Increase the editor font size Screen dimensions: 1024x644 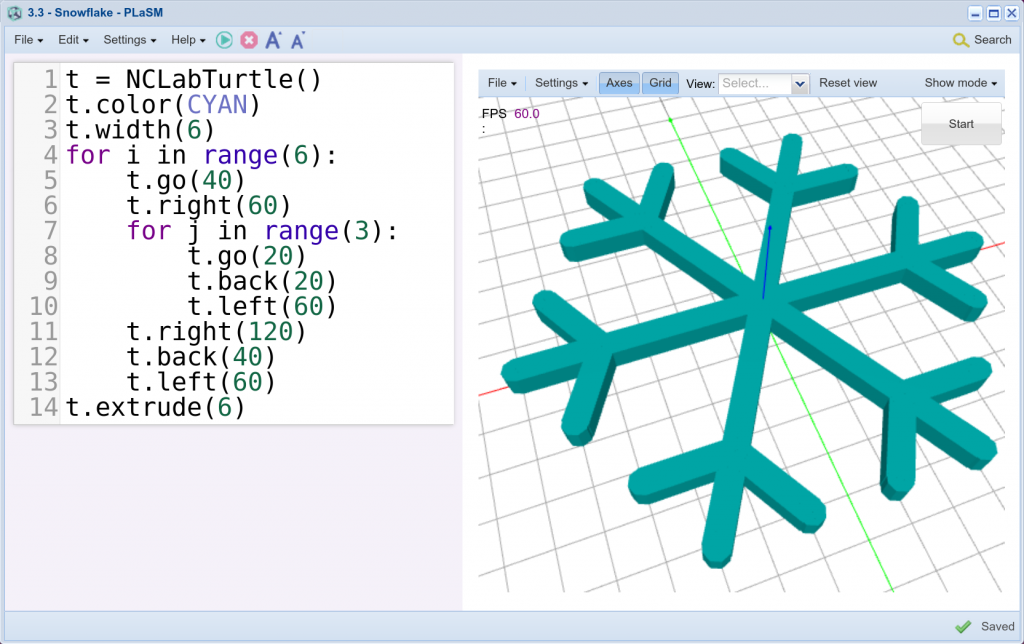pos(273,40)
